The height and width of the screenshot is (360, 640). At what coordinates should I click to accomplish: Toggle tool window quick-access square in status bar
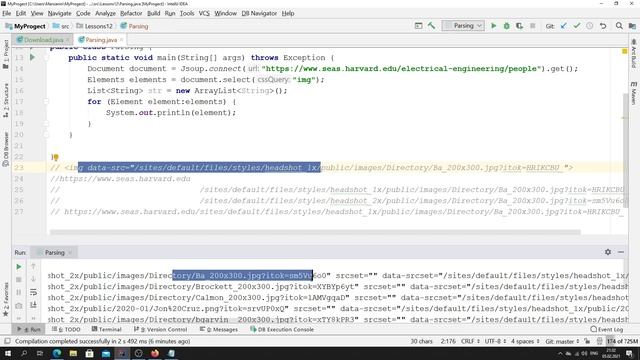coord(7,341)
